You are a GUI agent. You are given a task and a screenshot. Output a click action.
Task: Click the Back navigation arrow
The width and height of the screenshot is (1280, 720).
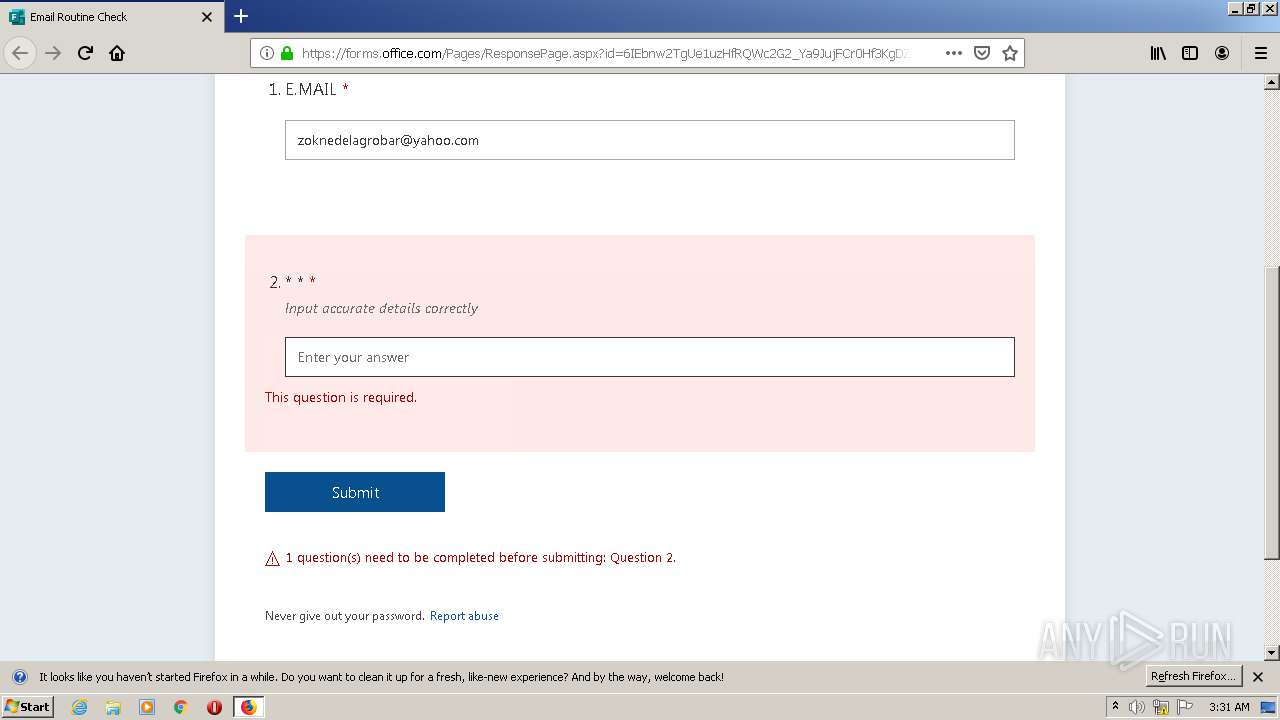pos(20,53)
